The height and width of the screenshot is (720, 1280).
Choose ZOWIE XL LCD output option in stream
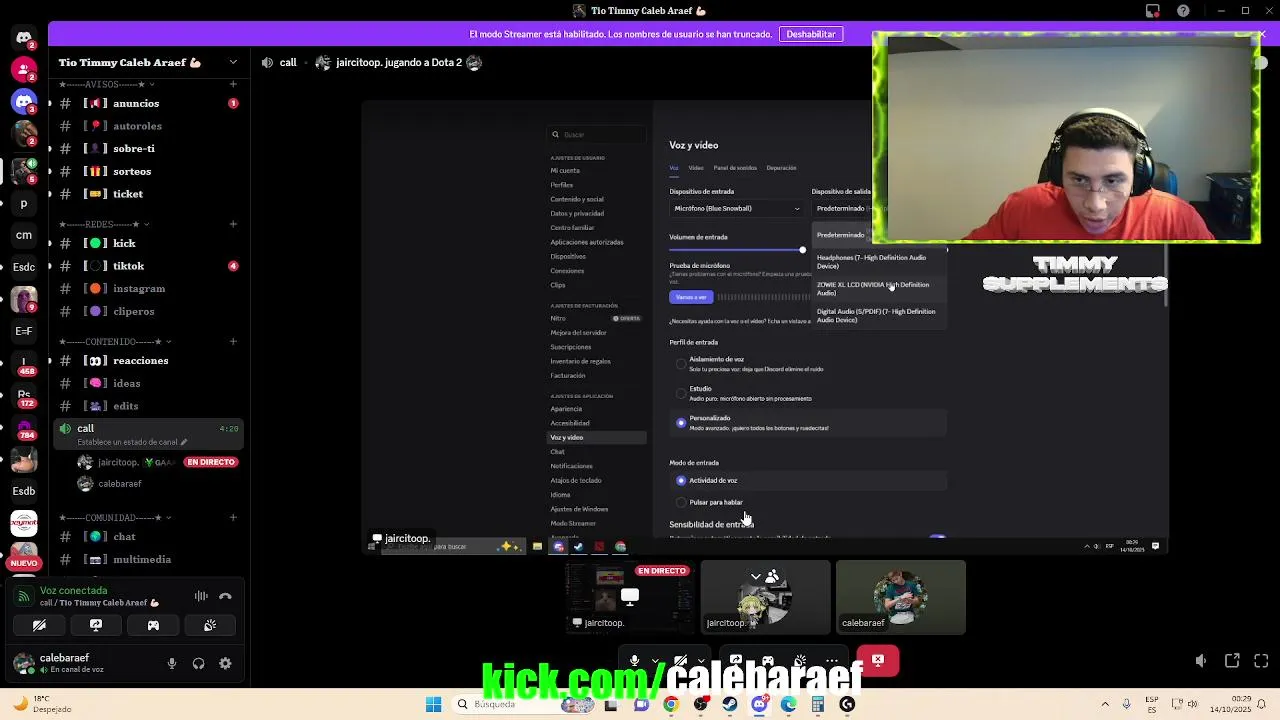pos(878,288)
